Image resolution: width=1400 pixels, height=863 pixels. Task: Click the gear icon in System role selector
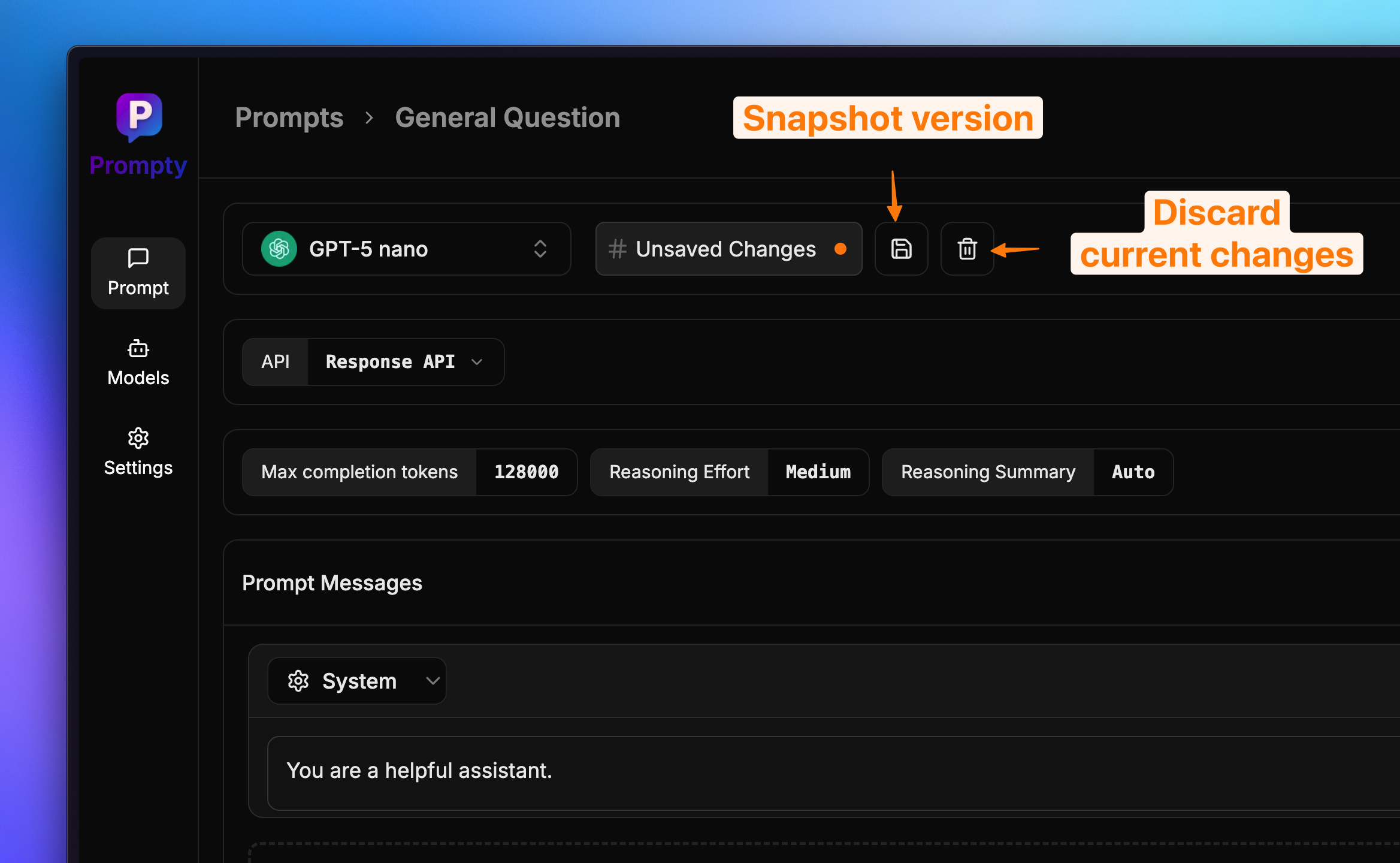click(x=298, y=681)
